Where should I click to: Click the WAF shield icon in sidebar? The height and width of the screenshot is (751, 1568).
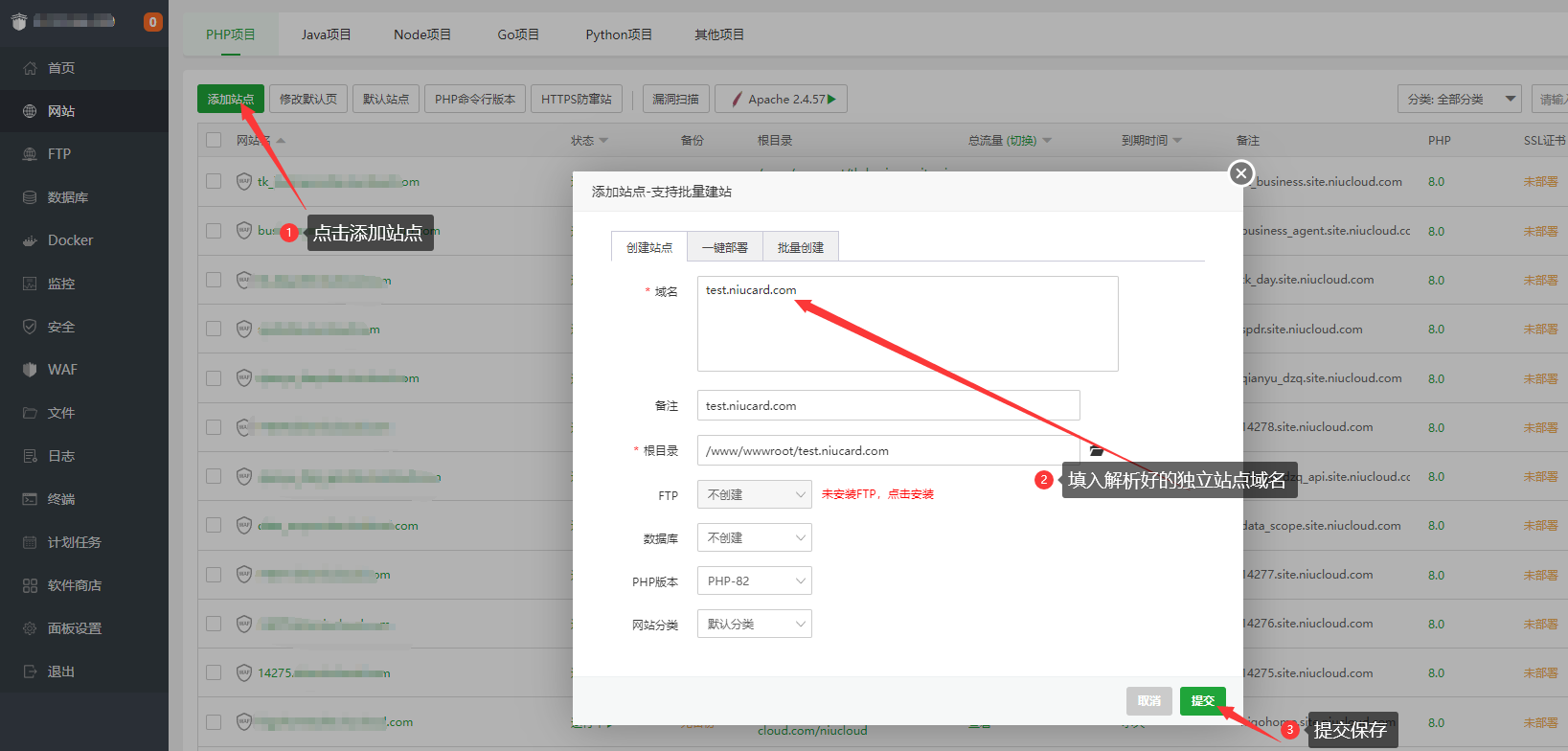[x=30, y=370]
